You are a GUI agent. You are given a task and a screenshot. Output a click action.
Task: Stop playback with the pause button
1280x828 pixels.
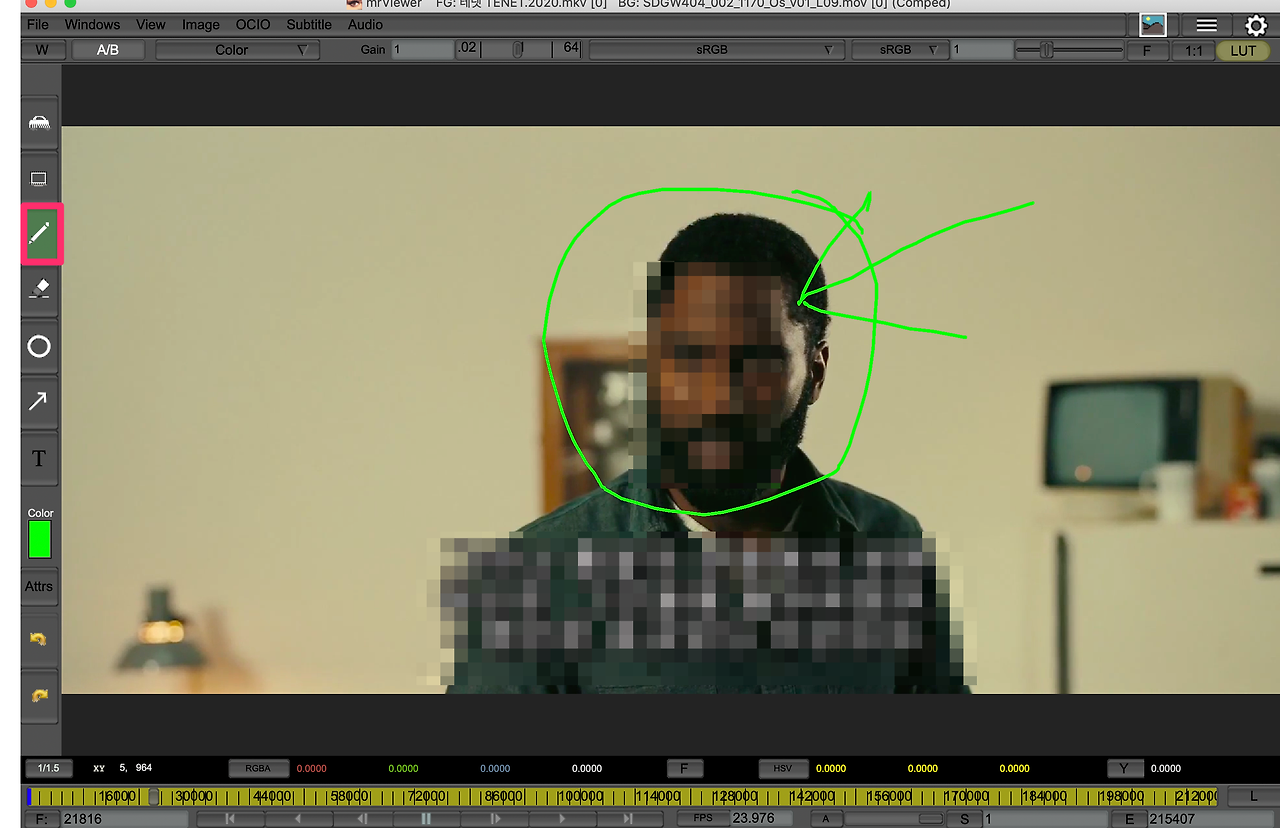click(x=427, y=819)
